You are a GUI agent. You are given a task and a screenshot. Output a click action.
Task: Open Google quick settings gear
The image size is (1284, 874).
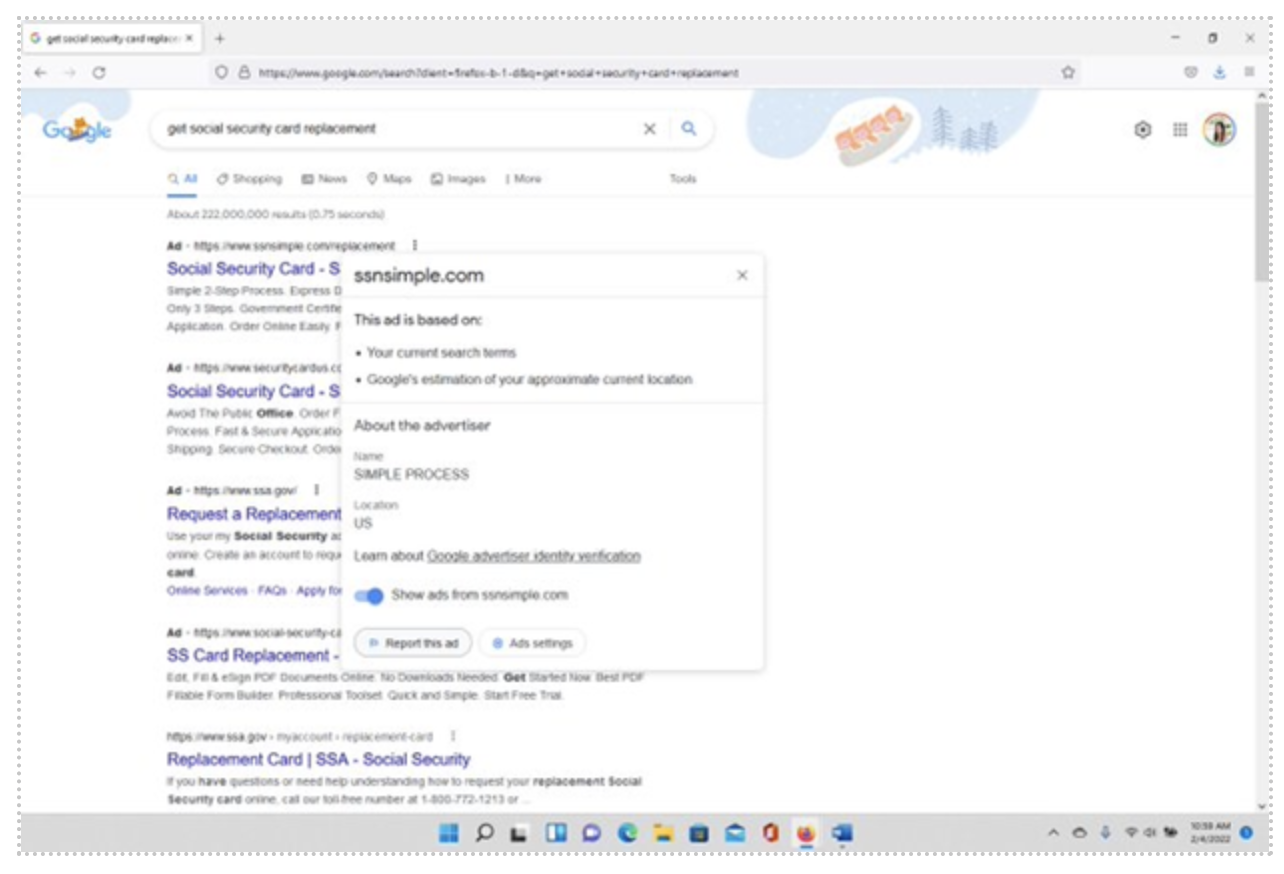[x=1143, y=130]
